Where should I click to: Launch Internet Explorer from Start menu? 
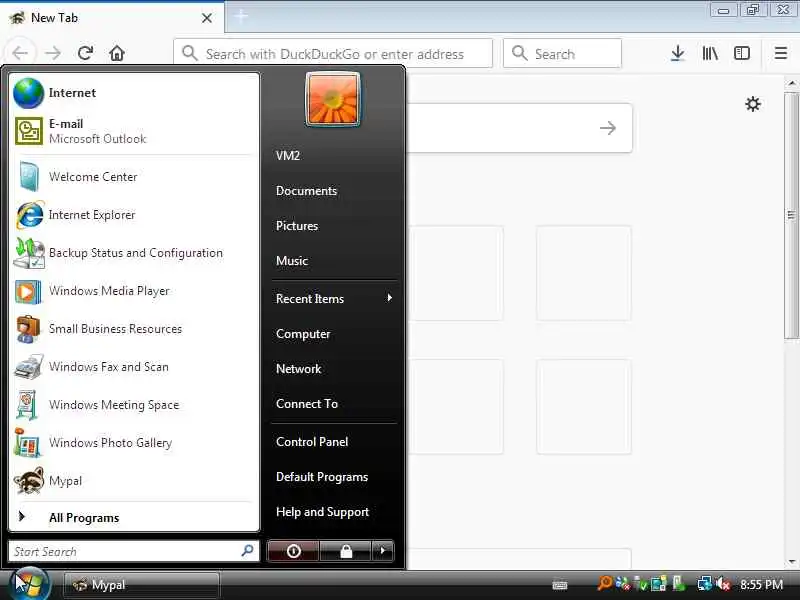(134, 215)
